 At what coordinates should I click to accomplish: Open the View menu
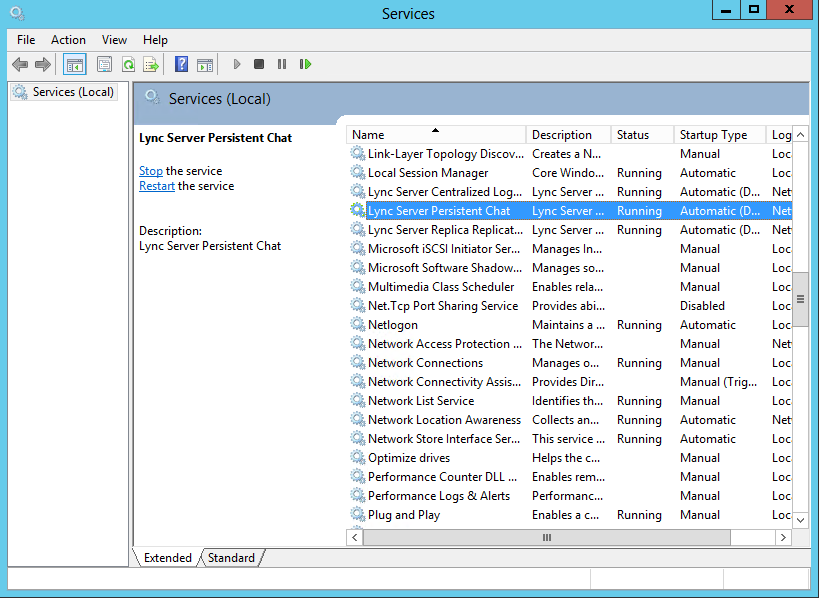point(114,40)
